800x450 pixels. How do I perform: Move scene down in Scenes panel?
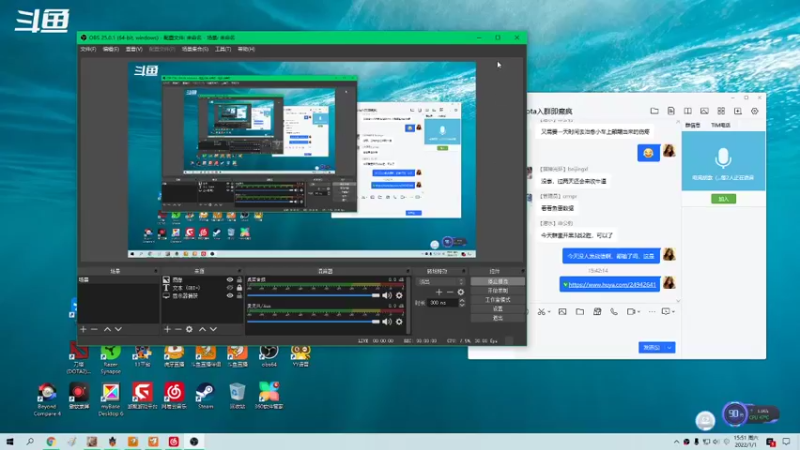point(118,330)
